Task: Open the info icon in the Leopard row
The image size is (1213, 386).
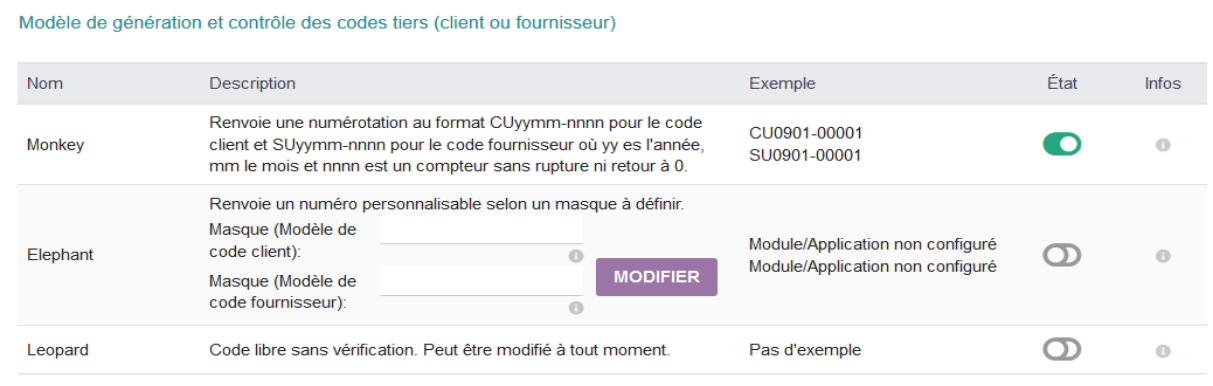Action: [1163, 351]
